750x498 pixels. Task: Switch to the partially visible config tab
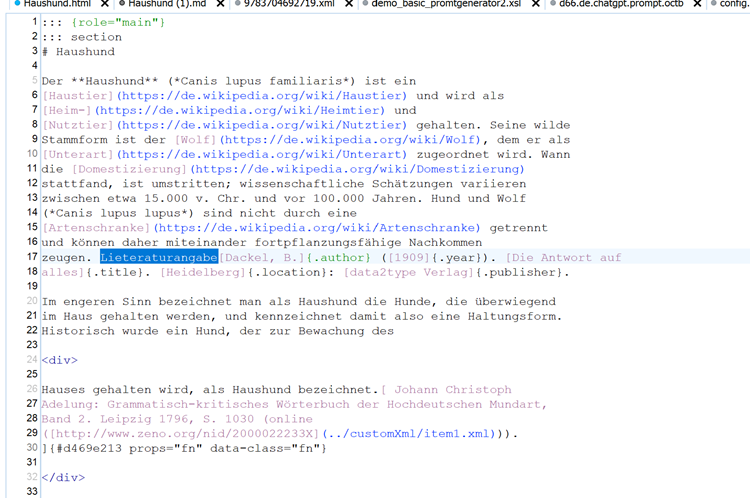(x=734, y=4)
